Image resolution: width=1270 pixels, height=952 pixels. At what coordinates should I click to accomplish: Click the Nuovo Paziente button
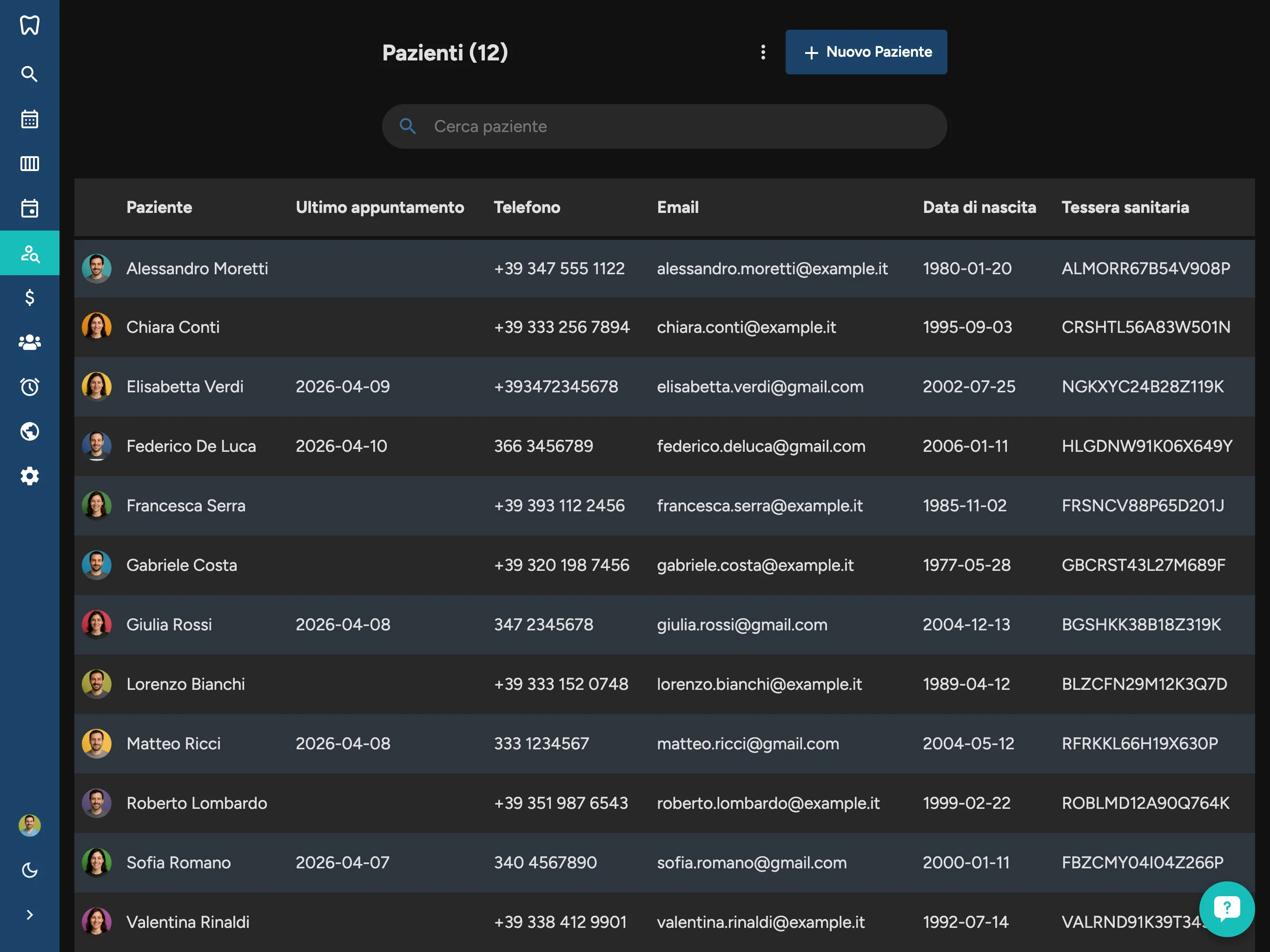(x=866, y=52)
